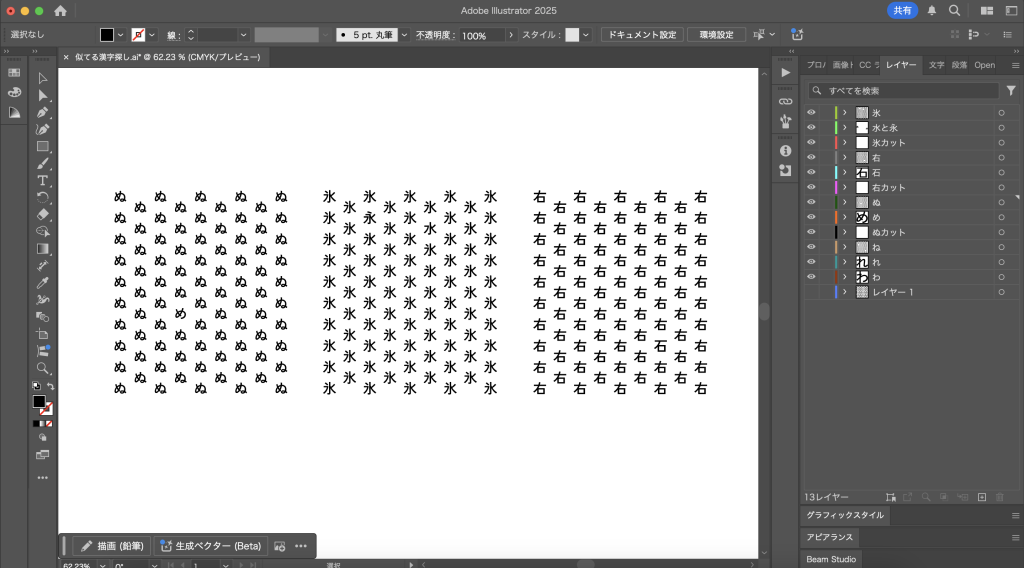Image resolution: width=1024 pixels, height=568 pixels.
Task: Select the Rectangle tool
Action: 42,146
